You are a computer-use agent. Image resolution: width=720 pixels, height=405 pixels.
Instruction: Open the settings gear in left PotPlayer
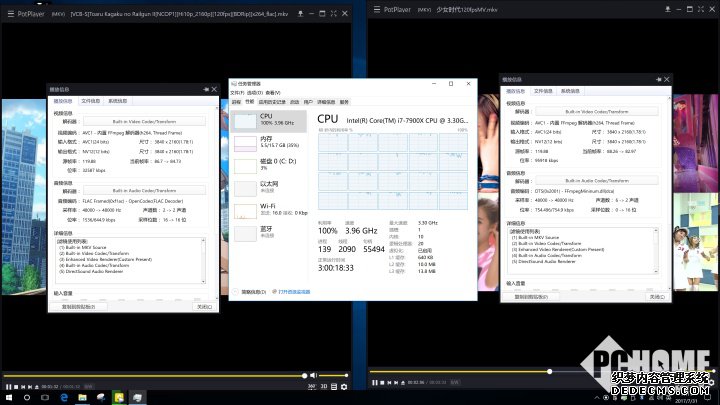344,387
